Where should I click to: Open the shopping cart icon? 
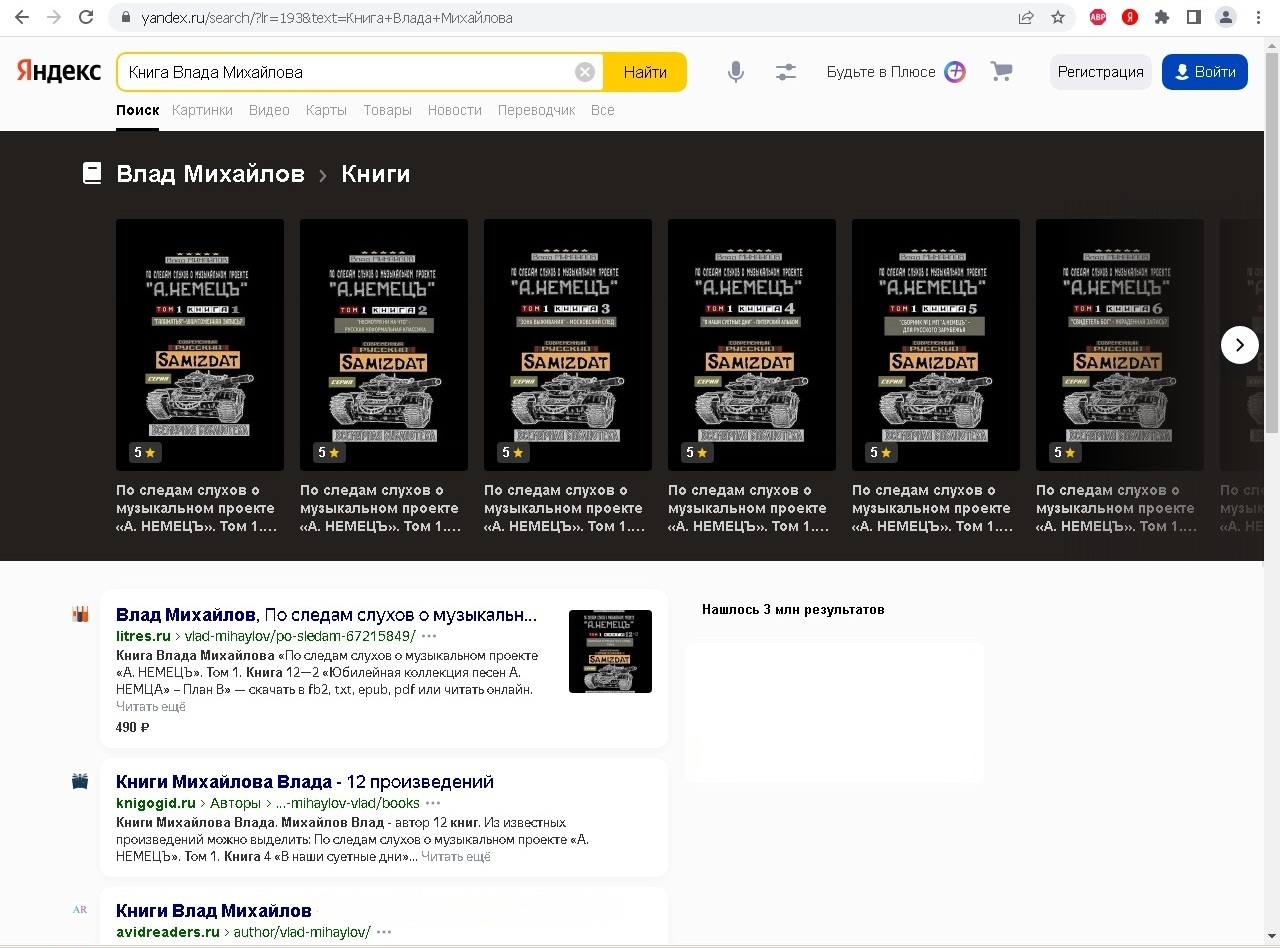[x=1001, y=72]
